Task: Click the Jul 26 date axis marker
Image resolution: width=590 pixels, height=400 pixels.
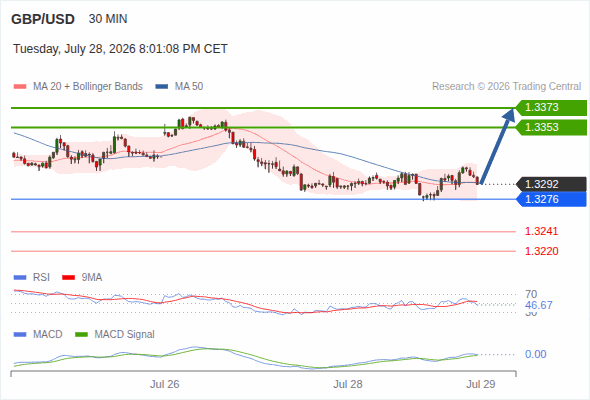Action: tap(164, 384)
